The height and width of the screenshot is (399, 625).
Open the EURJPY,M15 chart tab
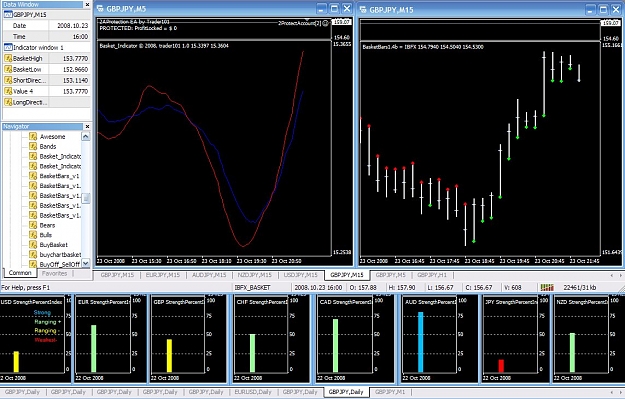point(163,275)
